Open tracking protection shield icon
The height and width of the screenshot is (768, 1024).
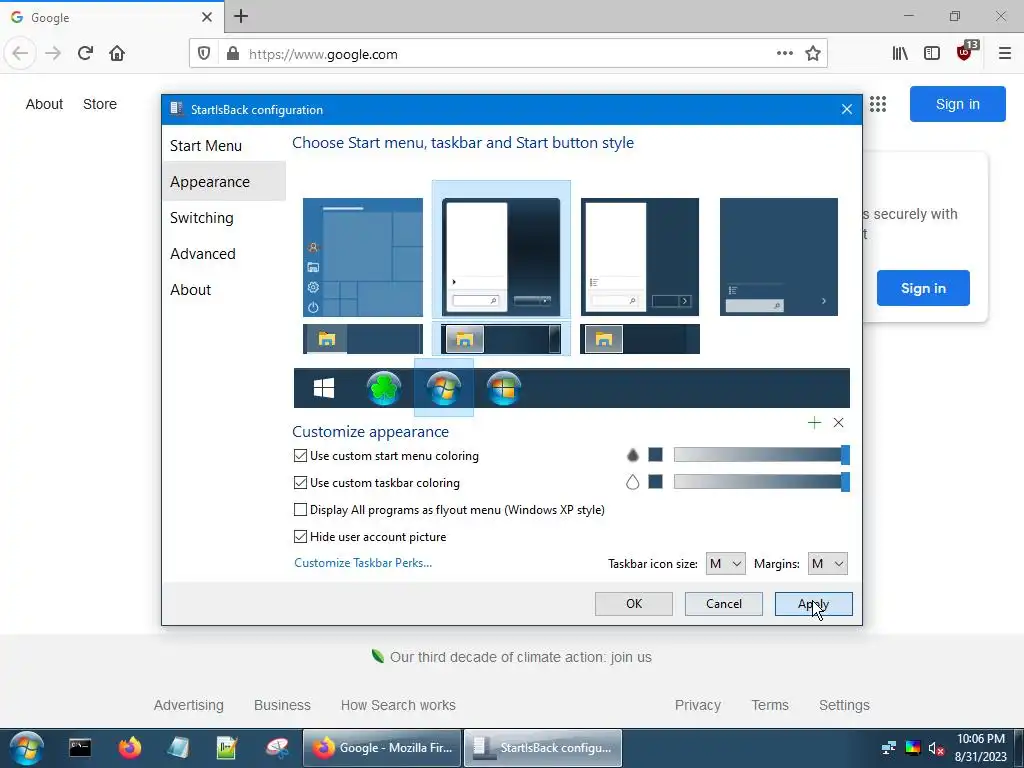pyautogui.click(x=204, y=54)
